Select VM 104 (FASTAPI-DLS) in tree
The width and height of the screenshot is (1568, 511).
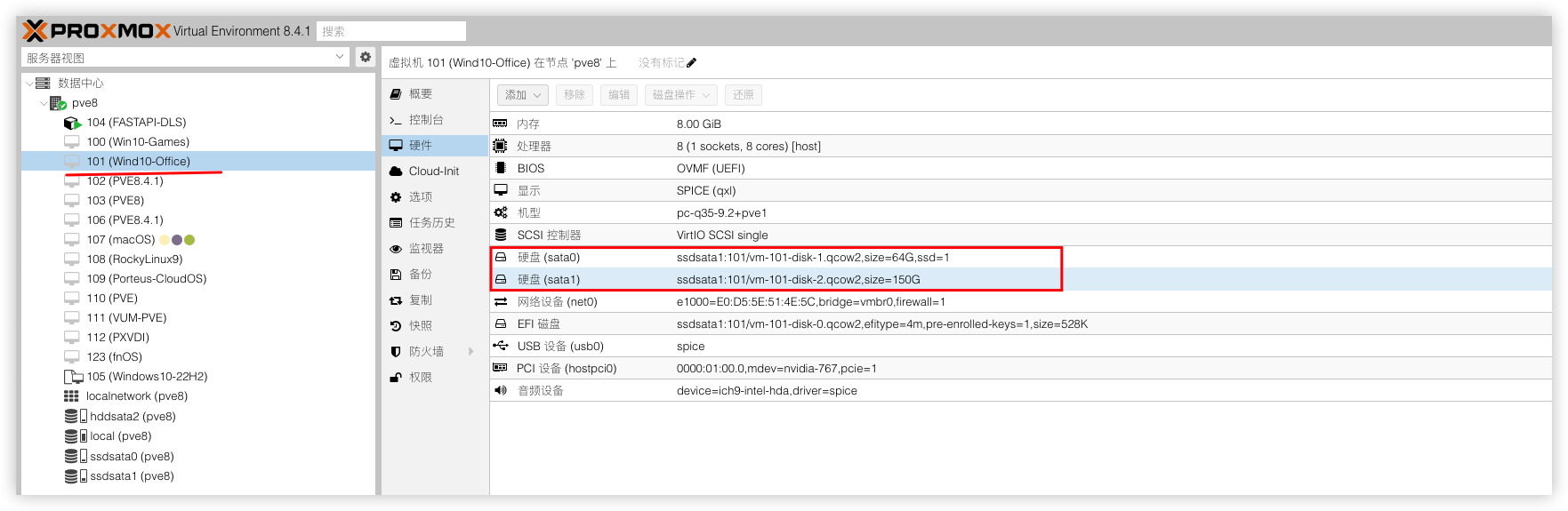[136, 123]
